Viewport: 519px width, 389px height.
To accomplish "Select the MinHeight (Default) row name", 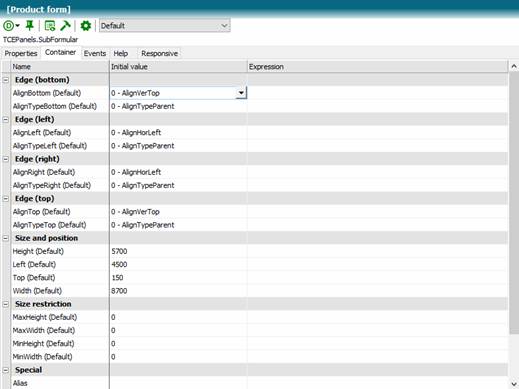I will [x=43, y=344].
